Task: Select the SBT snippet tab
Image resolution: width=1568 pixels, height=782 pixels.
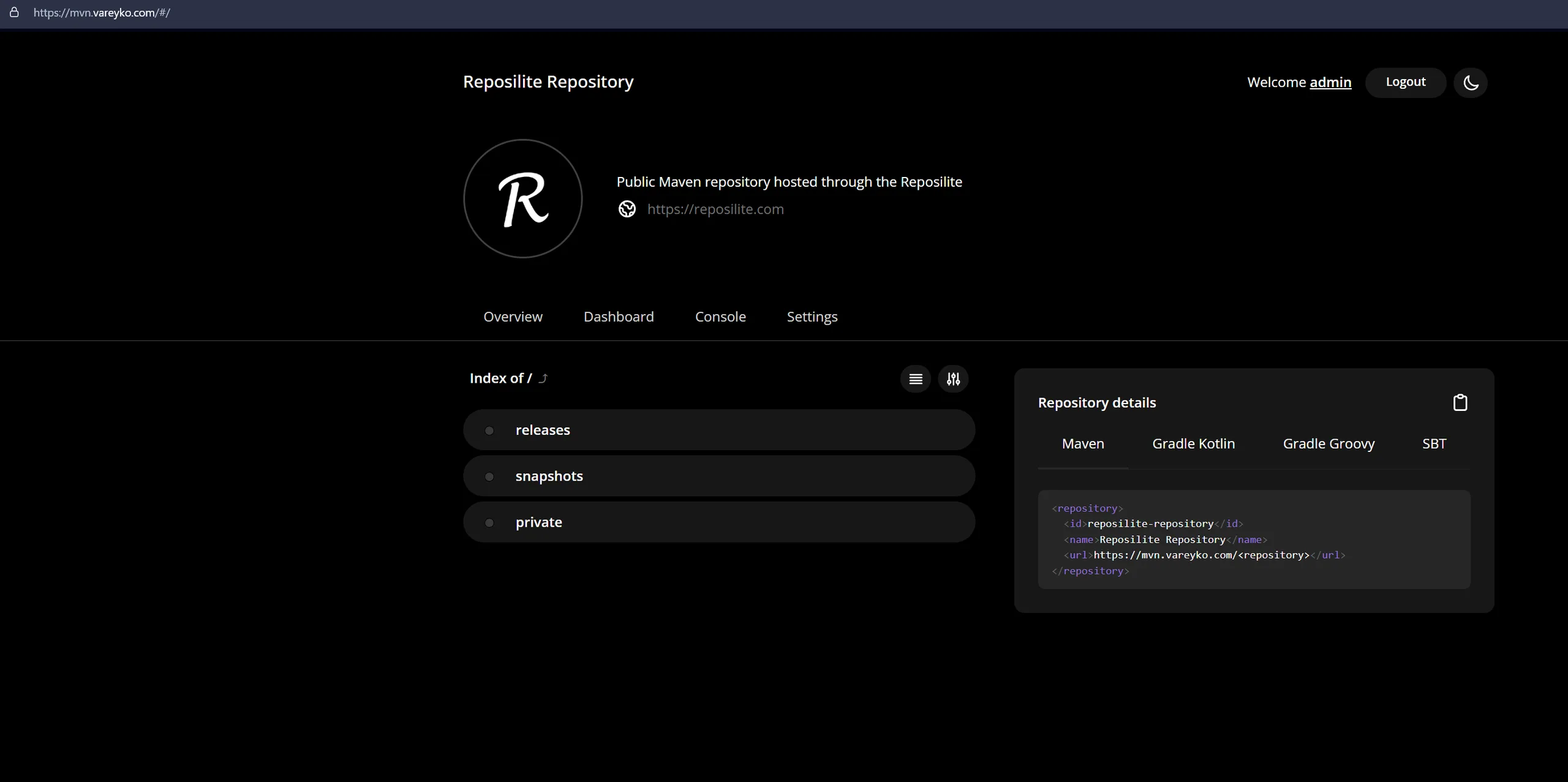Action: click(1434, 443)
